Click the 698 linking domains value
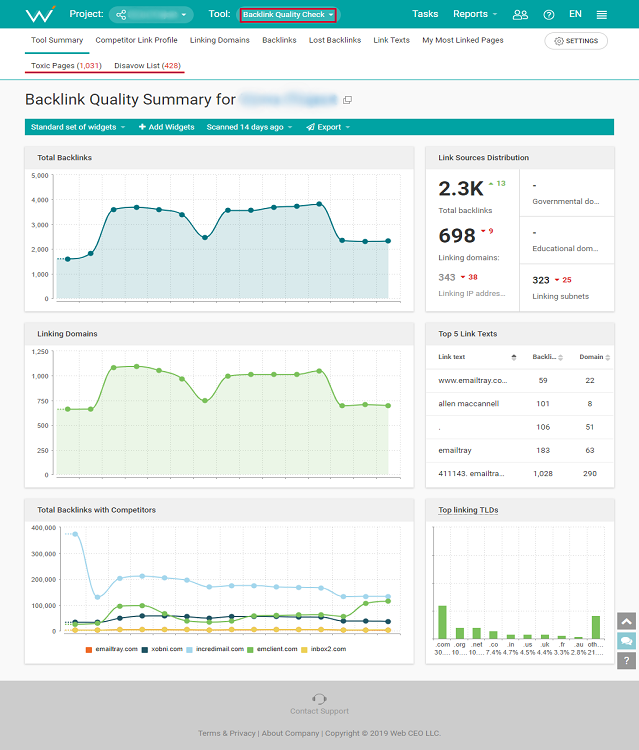 (457, 236)
